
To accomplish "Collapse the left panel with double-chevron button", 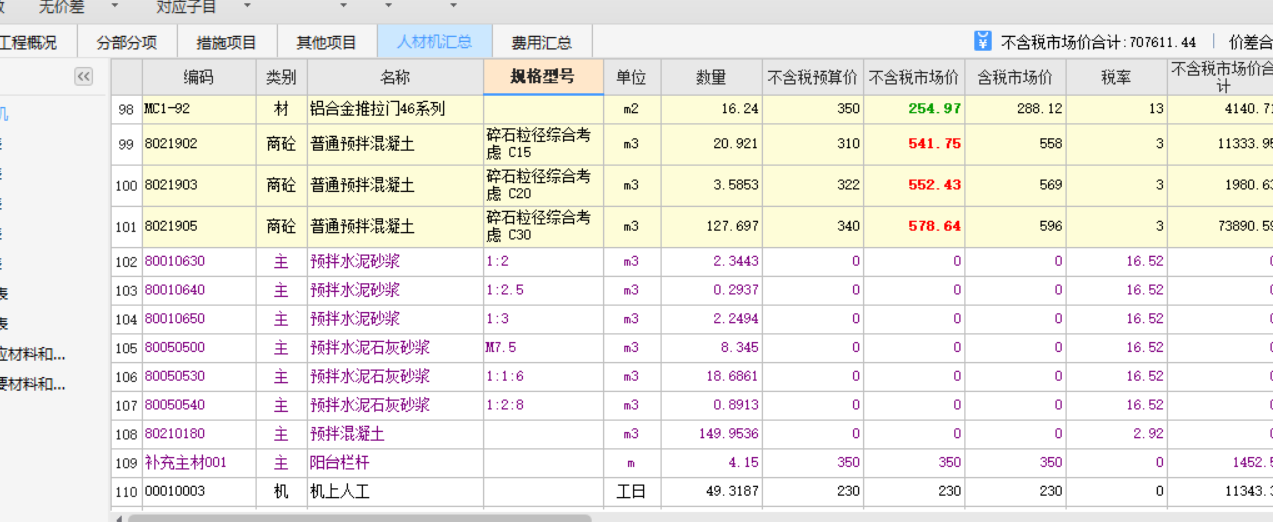I will 83,77.
